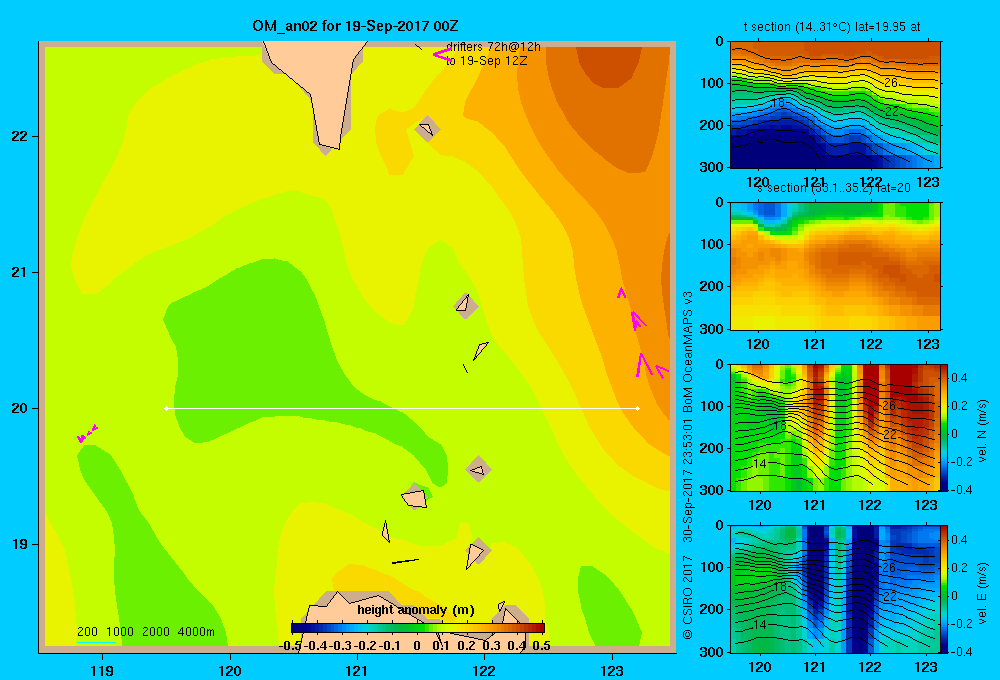This screenshot has width=1000, height=680.
Task: Click the vel. E velocity color bar
Action: (945, 589)
